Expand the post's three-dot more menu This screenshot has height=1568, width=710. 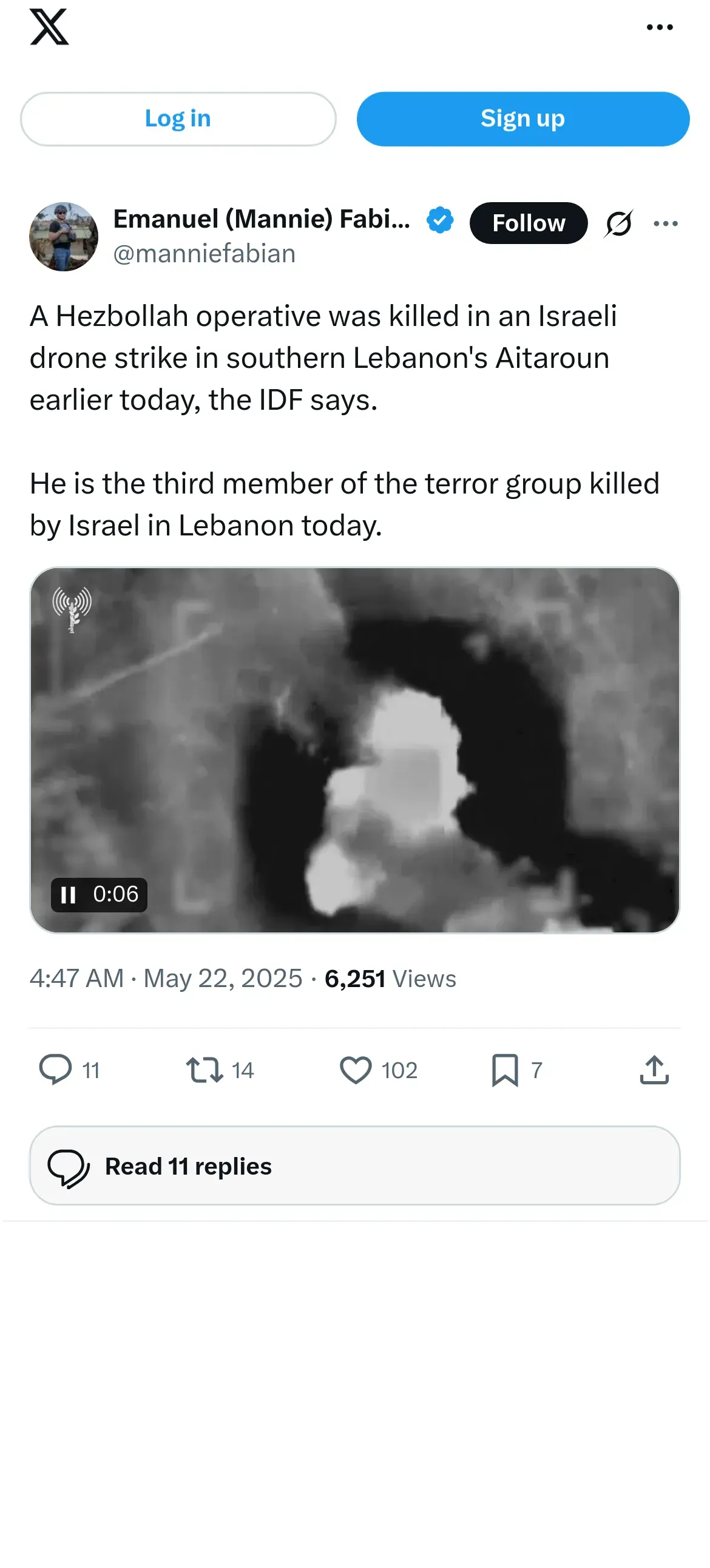click(666, 223)
